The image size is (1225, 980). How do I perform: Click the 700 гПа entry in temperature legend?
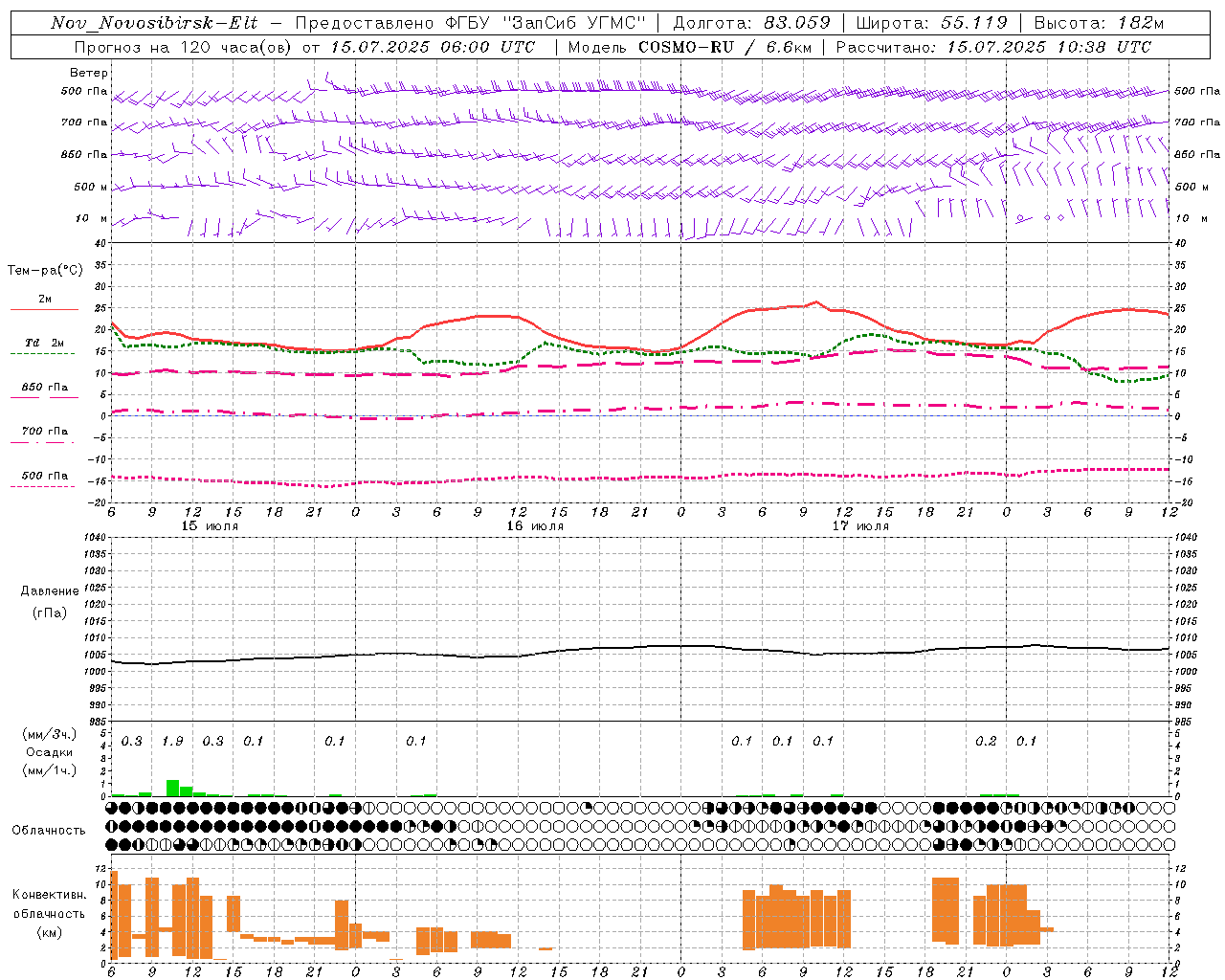tap(44, 432)
